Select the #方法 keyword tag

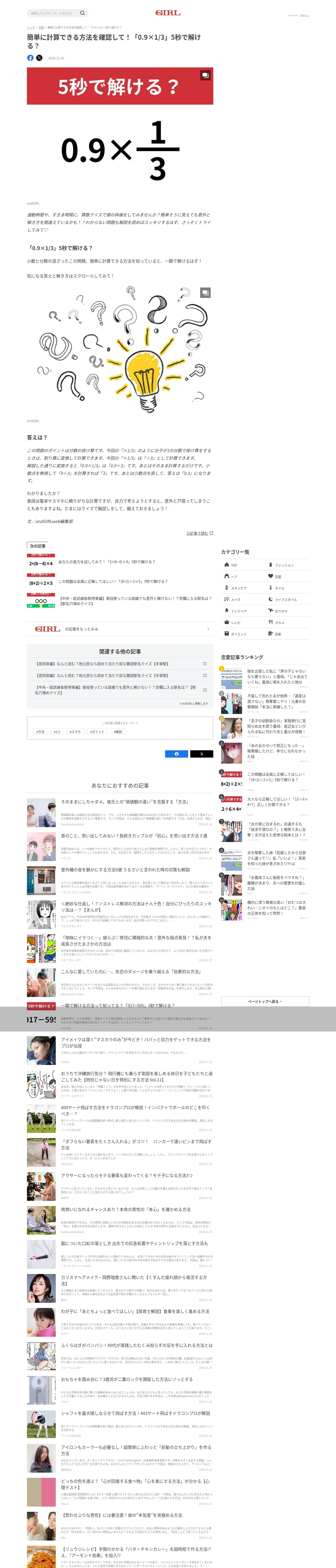[41, 732]
